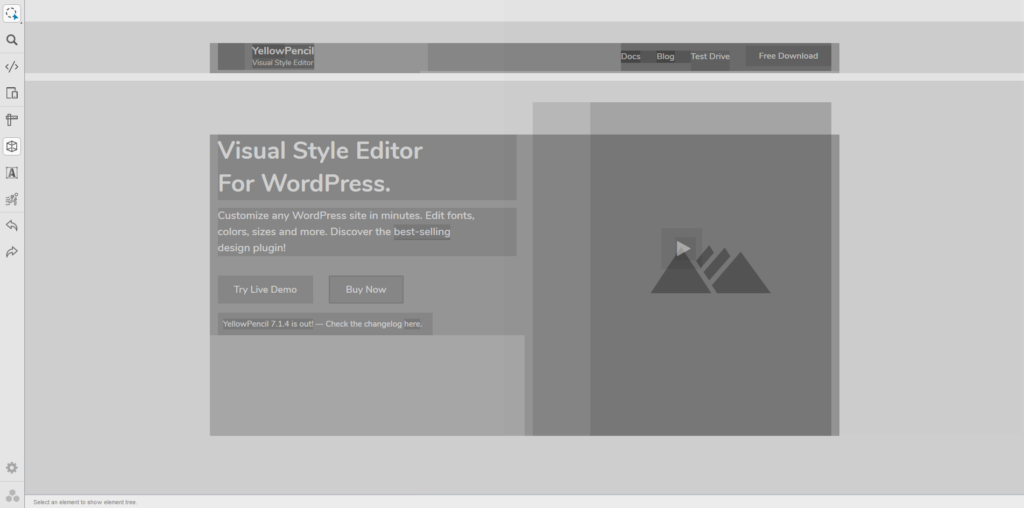Image resolution: width=1024 pixels, height=508 pixels.
Task: Open the YellowPencil 7.1.4 changelog link
Action: (325, 324)
